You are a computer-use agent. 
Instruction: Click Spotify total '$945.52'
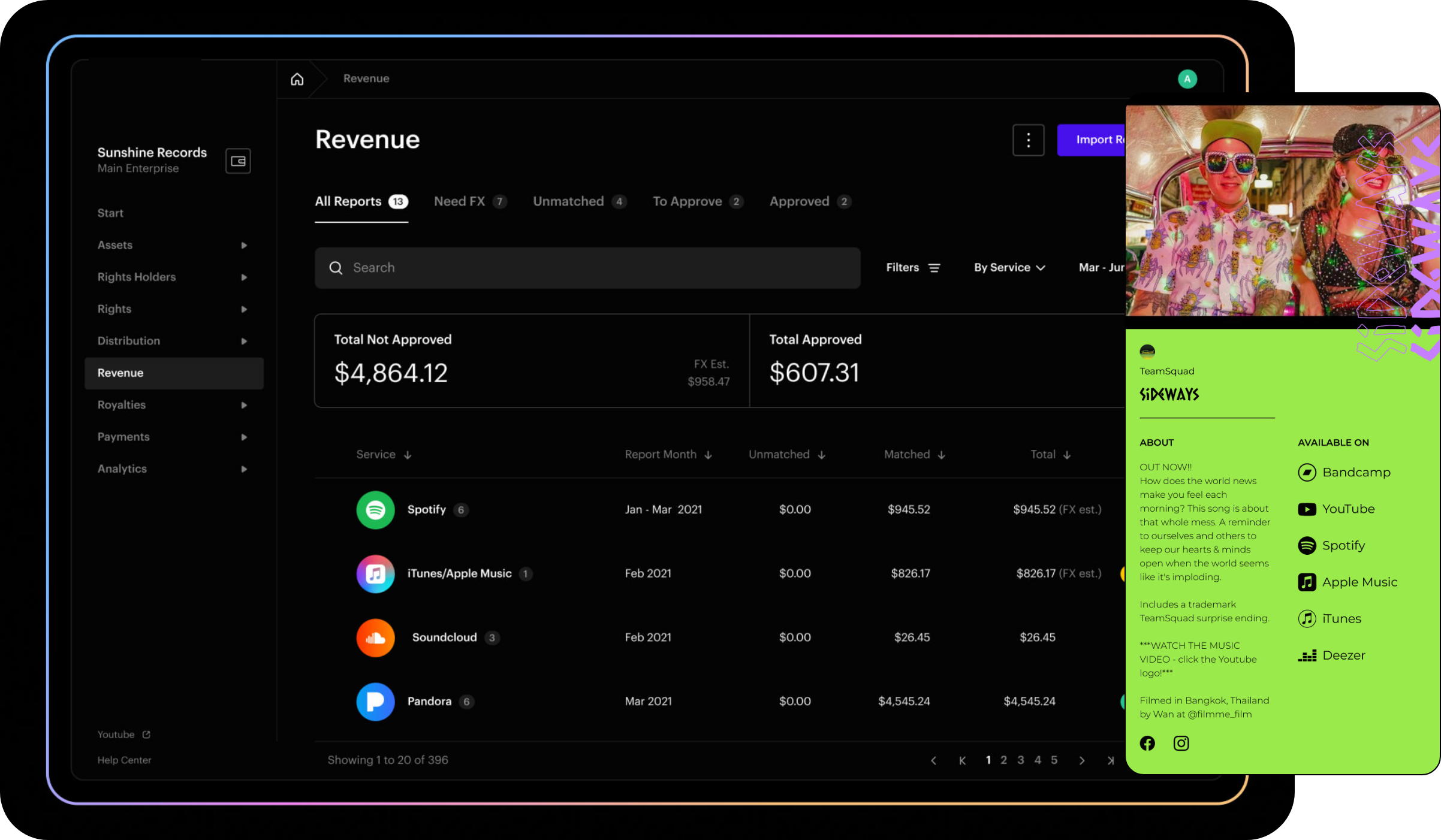coord(1034,510)
